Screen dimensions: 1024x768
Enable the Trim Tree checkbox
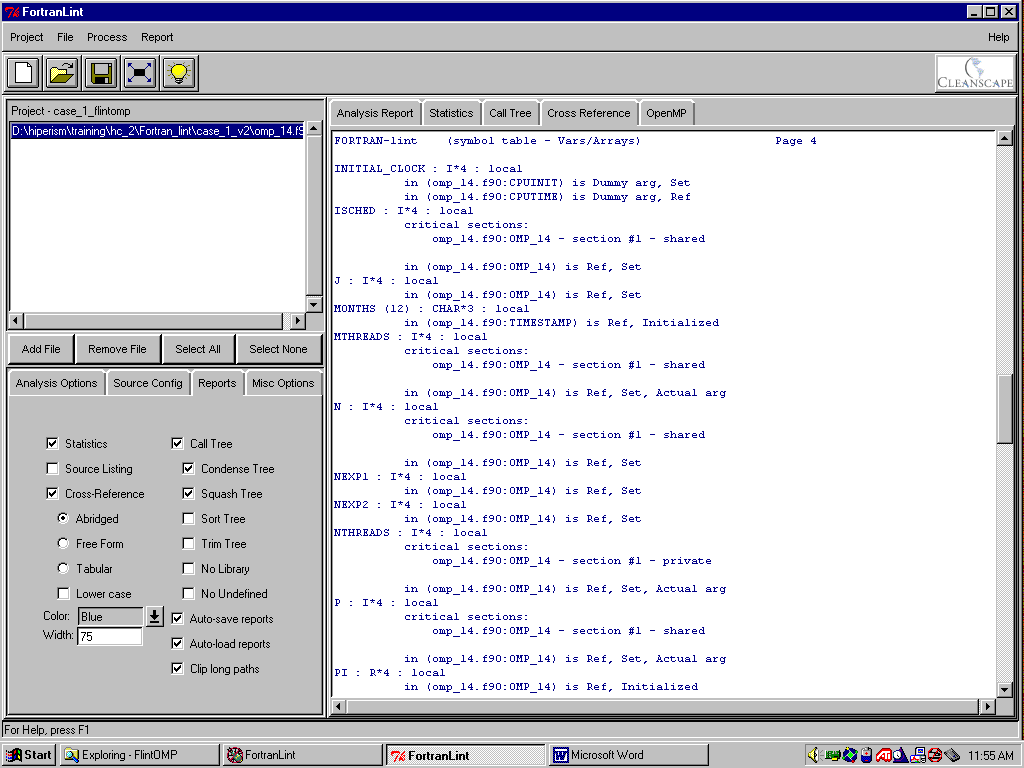(x=188, y=543)
